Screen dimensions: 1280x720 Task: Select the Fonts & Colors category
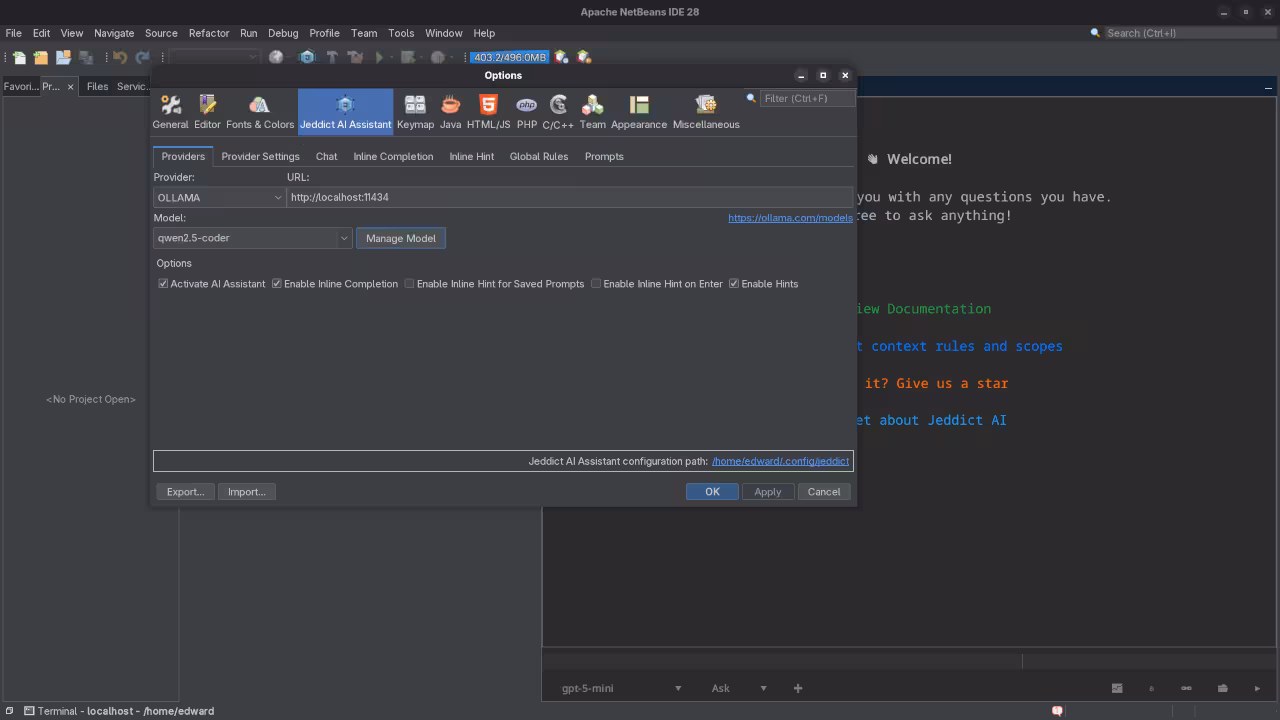coord(260,110)
